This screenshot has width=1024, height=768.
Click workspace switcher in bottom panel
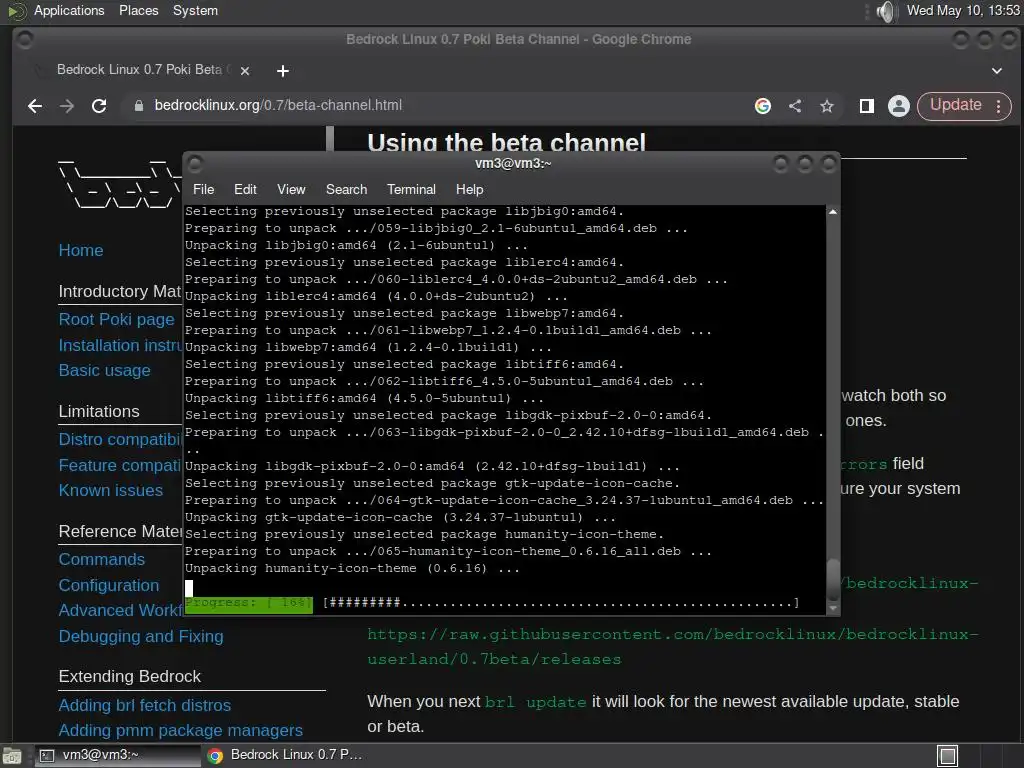948,756
